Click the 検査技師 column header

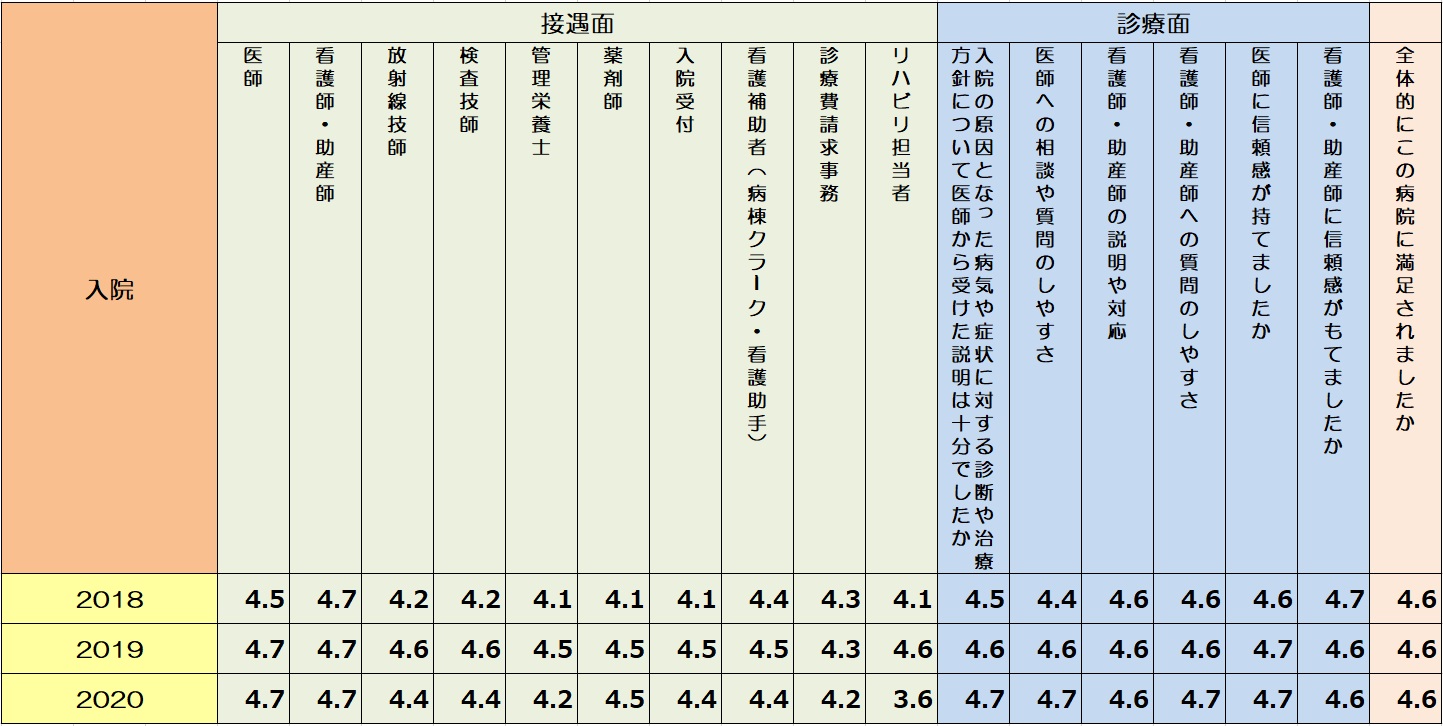(x=470, y=308)
